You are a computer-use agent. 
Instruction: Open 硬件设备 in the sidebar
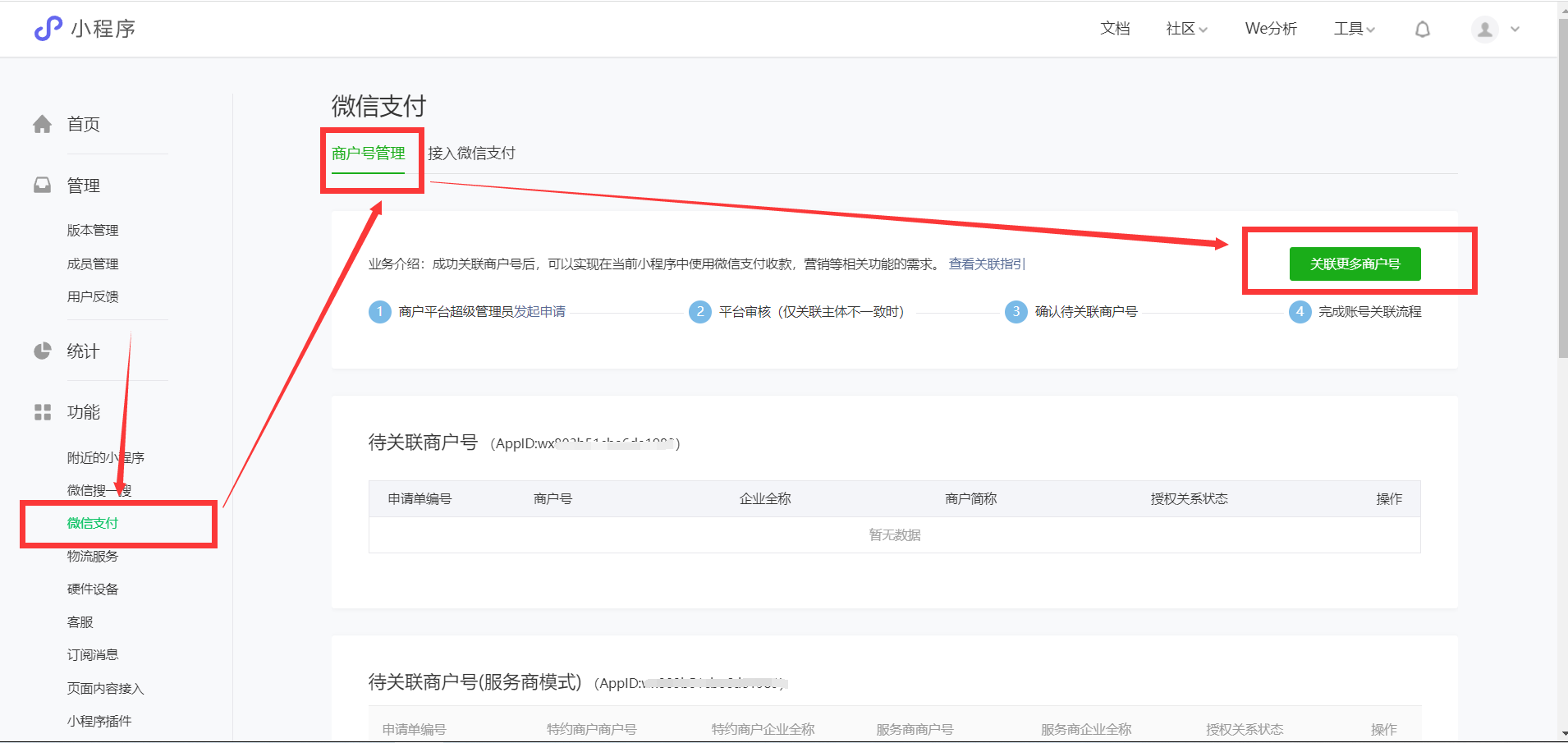pos(93,589)
